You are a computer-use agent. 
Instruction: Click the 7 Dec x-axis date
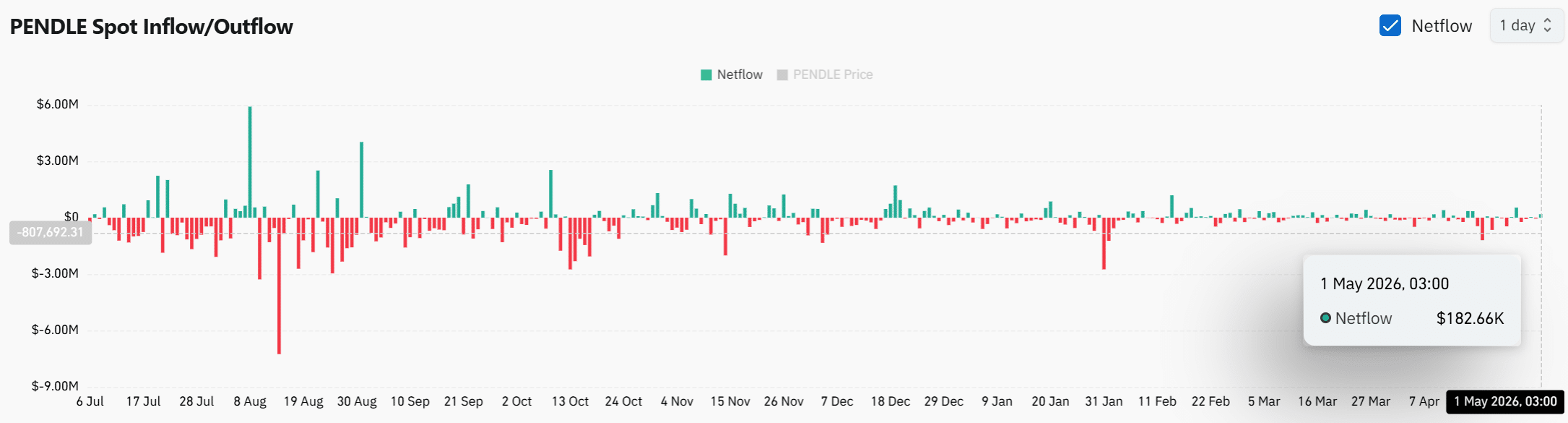837,401
